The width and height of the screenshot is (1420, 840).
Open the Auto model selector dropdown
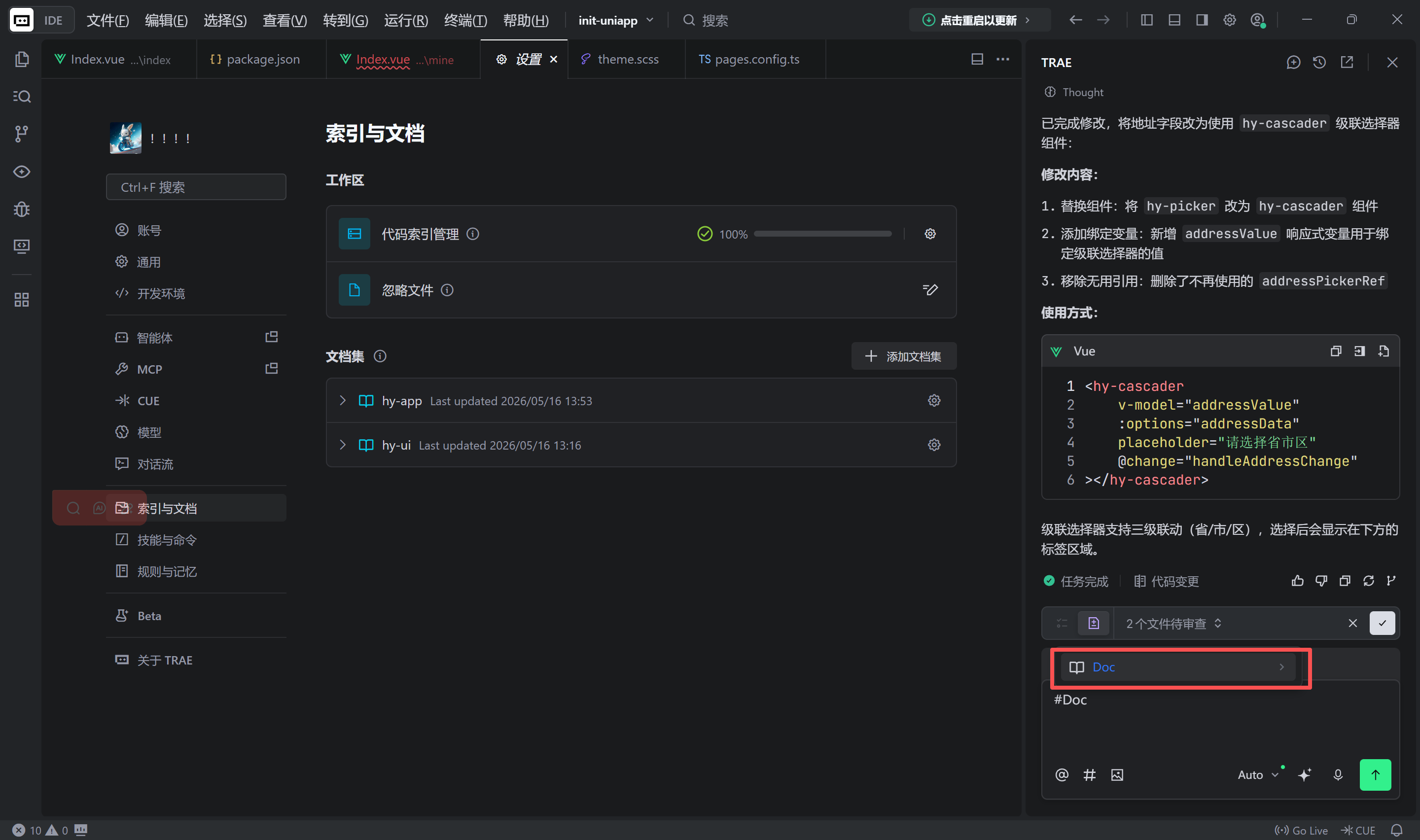point(1258,775)
